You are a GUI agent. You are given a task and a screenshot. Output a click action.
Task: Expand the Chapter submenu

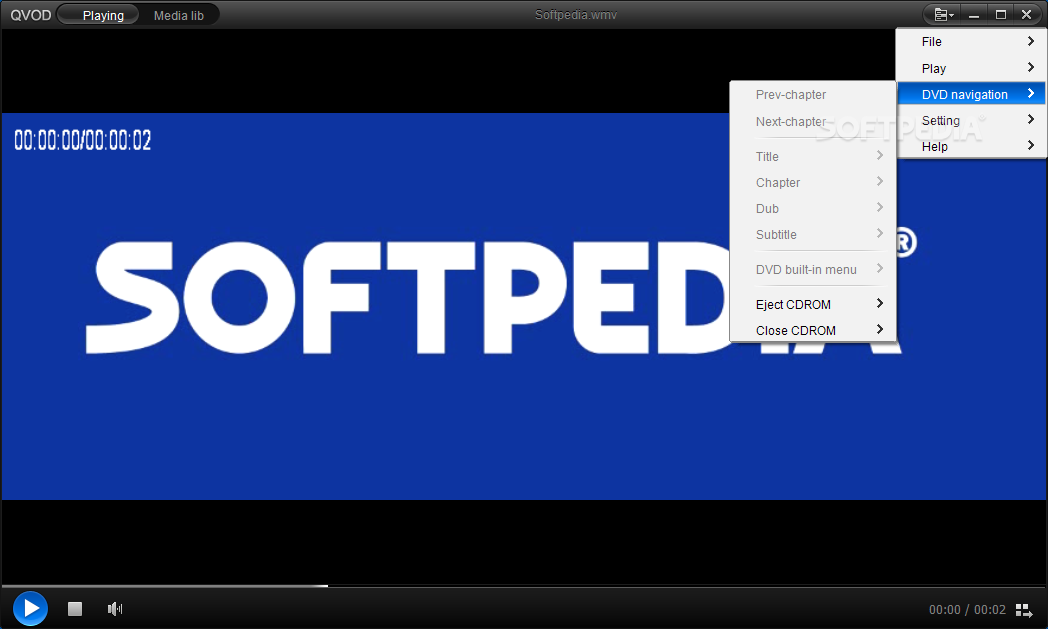tap(813, 182)
